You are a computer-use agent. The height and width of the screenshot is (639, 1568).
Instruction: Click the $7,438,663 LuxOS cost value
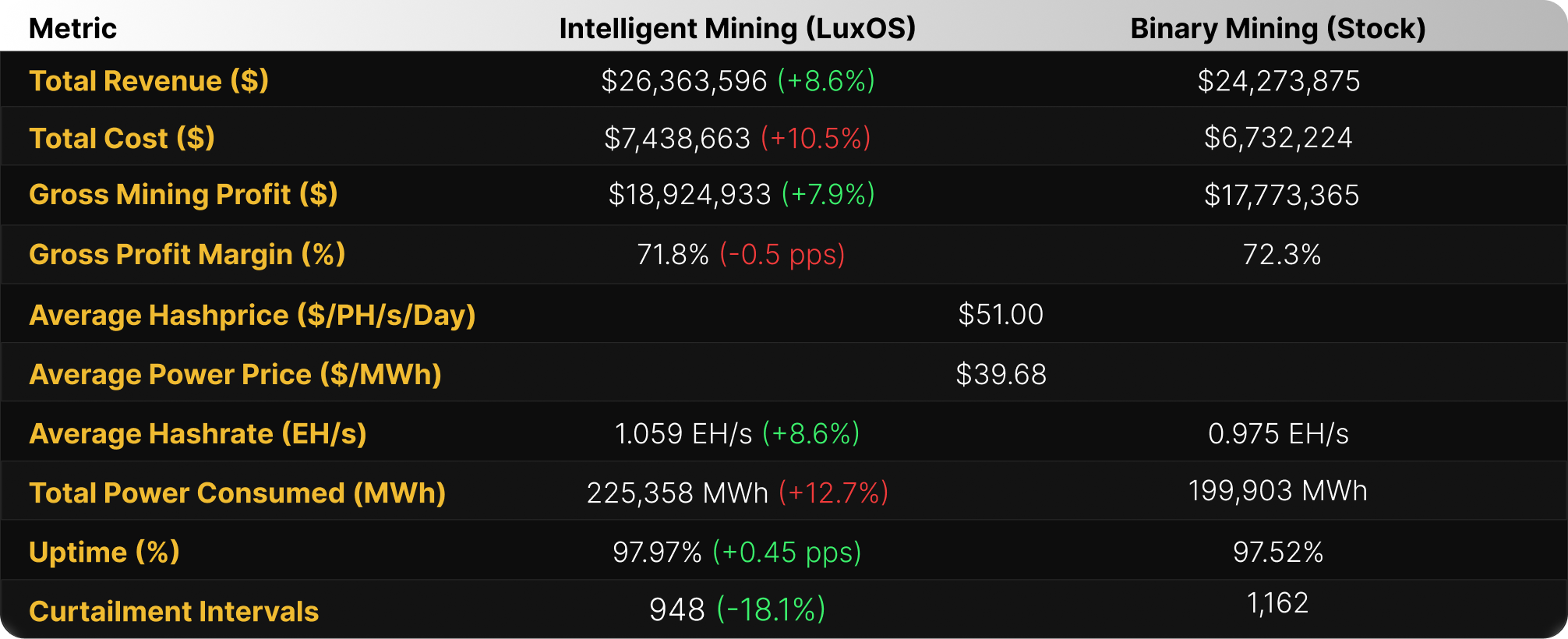(676, 139)
